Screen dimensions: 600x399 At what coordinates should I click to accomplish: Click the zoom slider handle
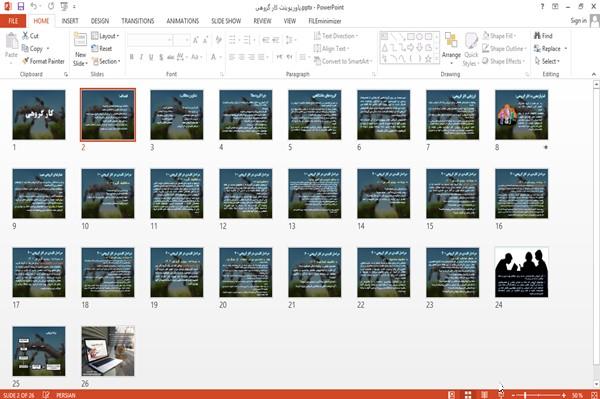pyautogui.click(x=525, y=395)
